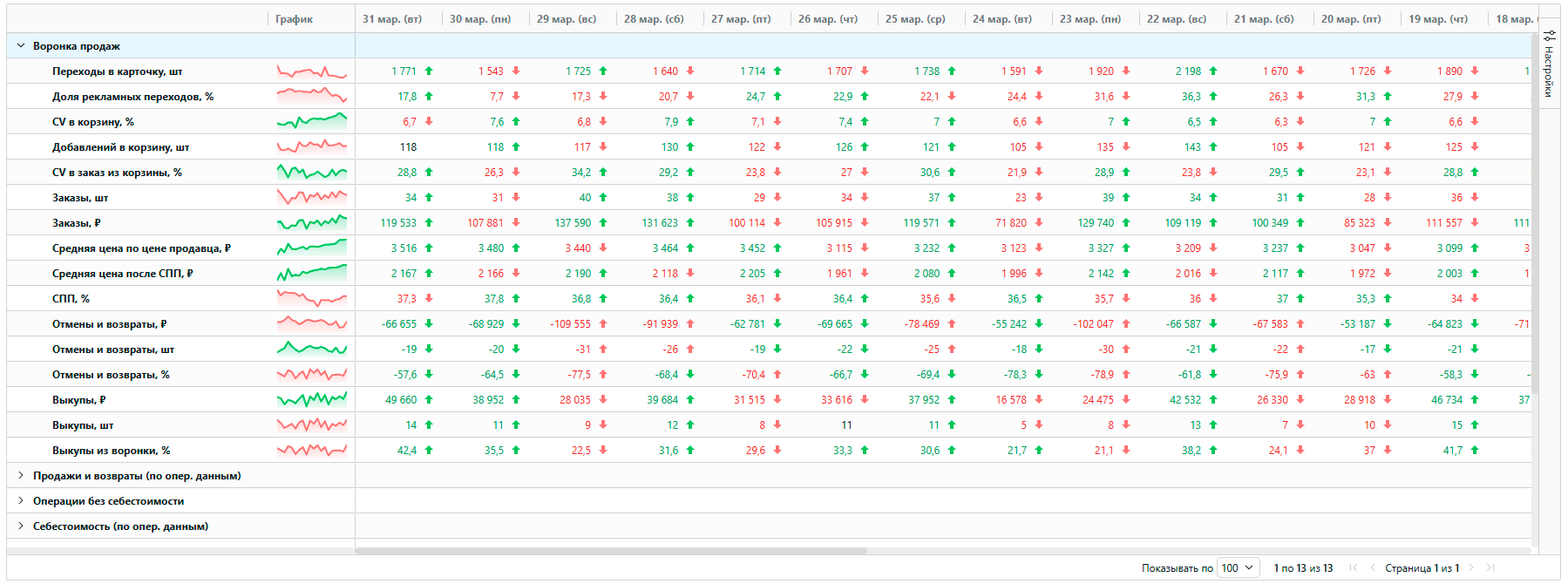Click sparkline chart for Заказы, шт
This screenshot has width=1568, height=584.
click(312, 197)
